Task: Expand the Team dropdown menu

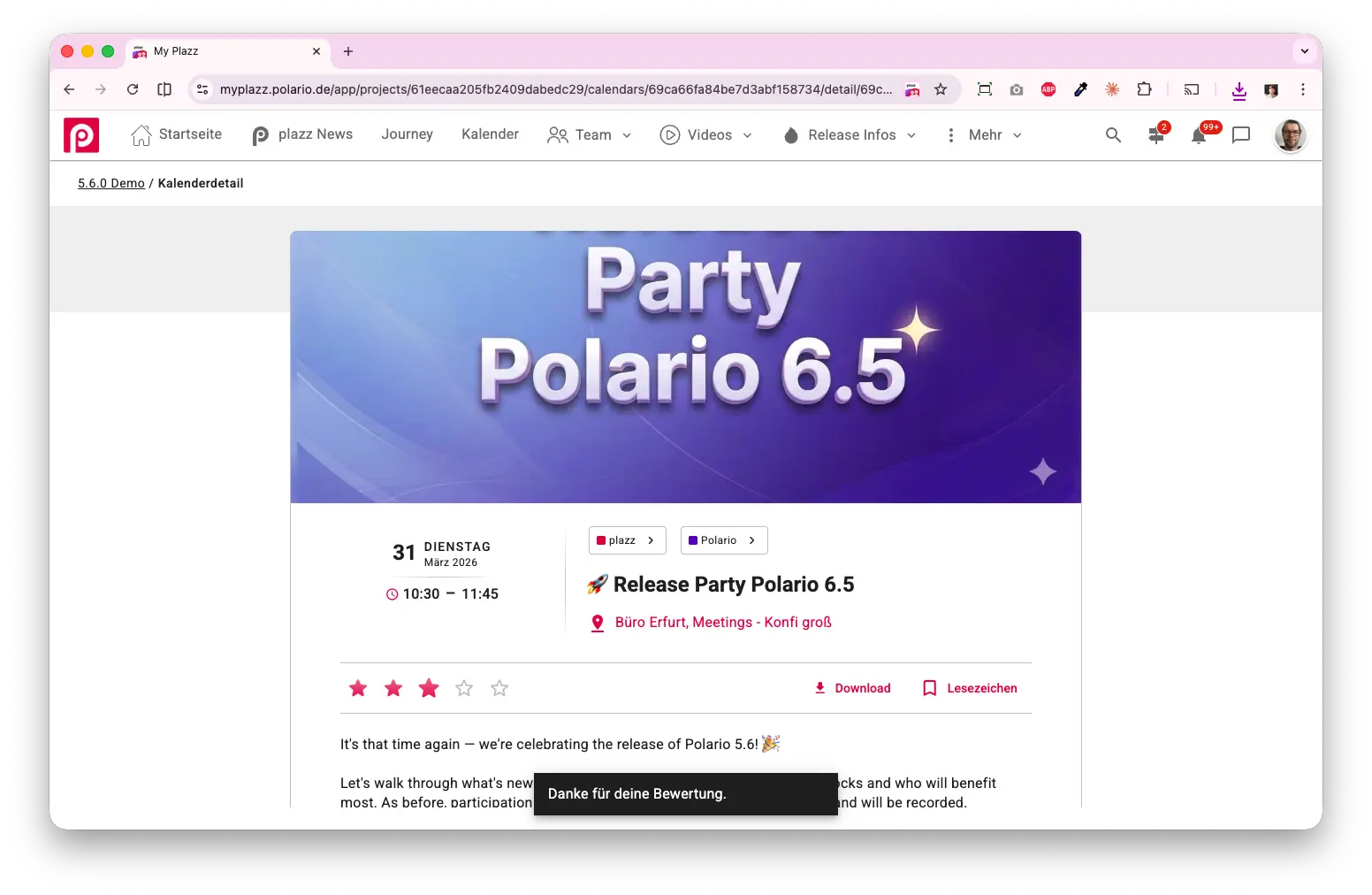Action: click(590, 135)
